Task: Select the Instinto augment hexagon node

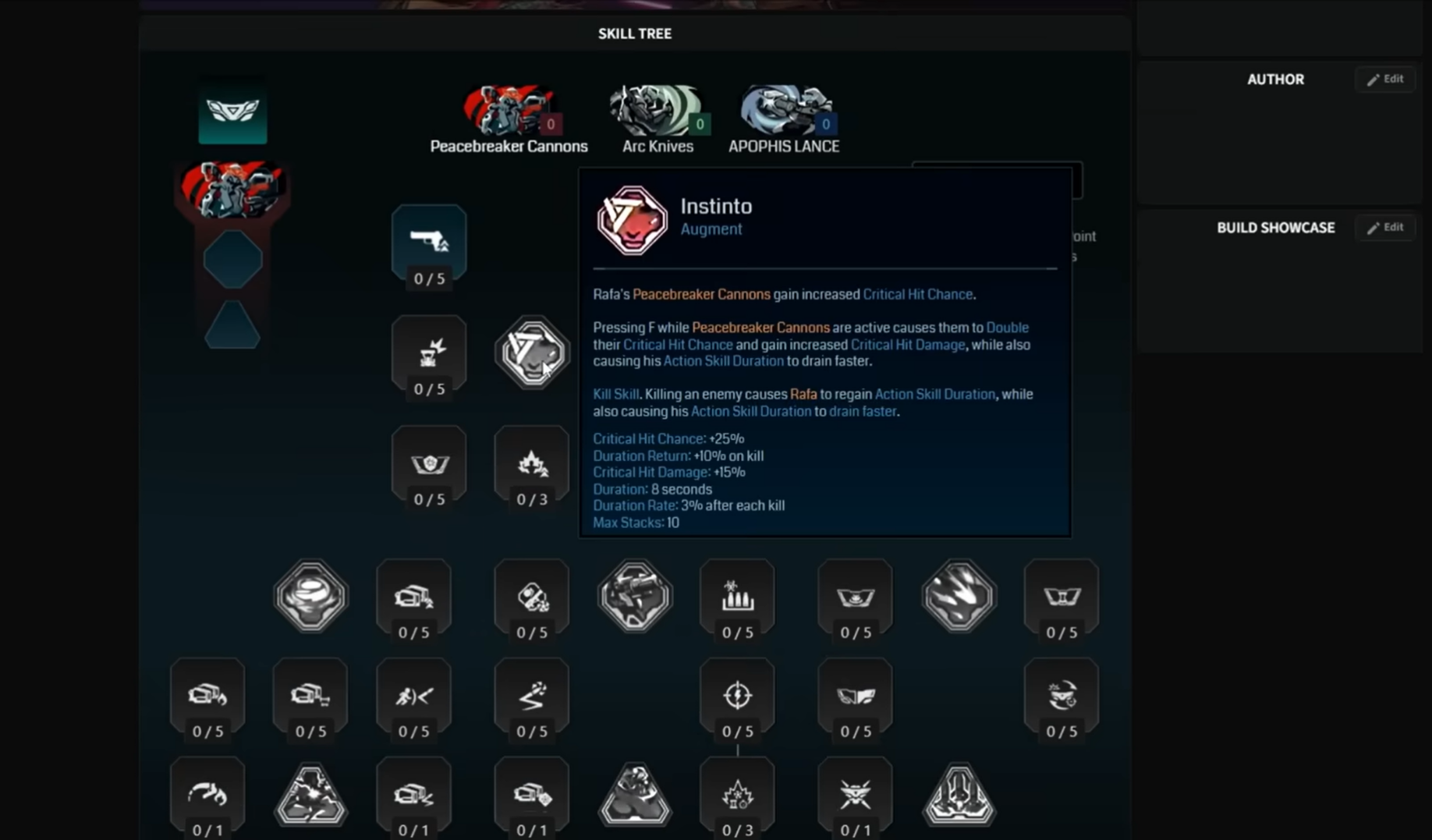Action: click(x=532, y=353)
